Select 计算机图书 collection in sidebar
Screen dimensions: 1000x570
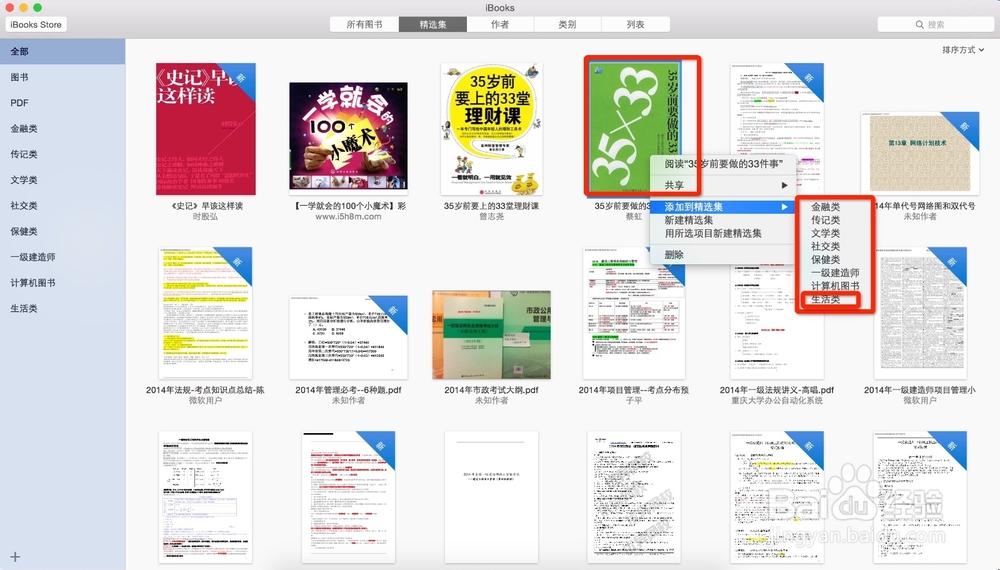62,282
